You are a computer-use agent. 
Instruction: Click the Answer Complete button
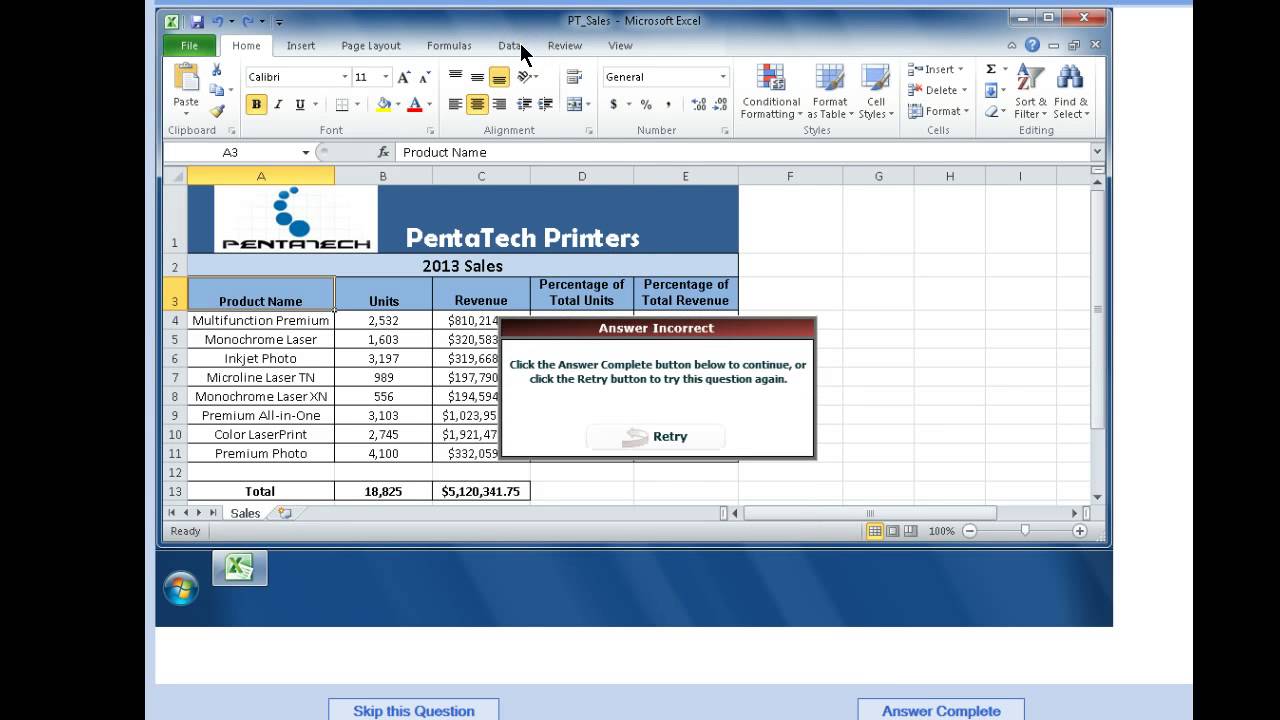pos(941,710)
